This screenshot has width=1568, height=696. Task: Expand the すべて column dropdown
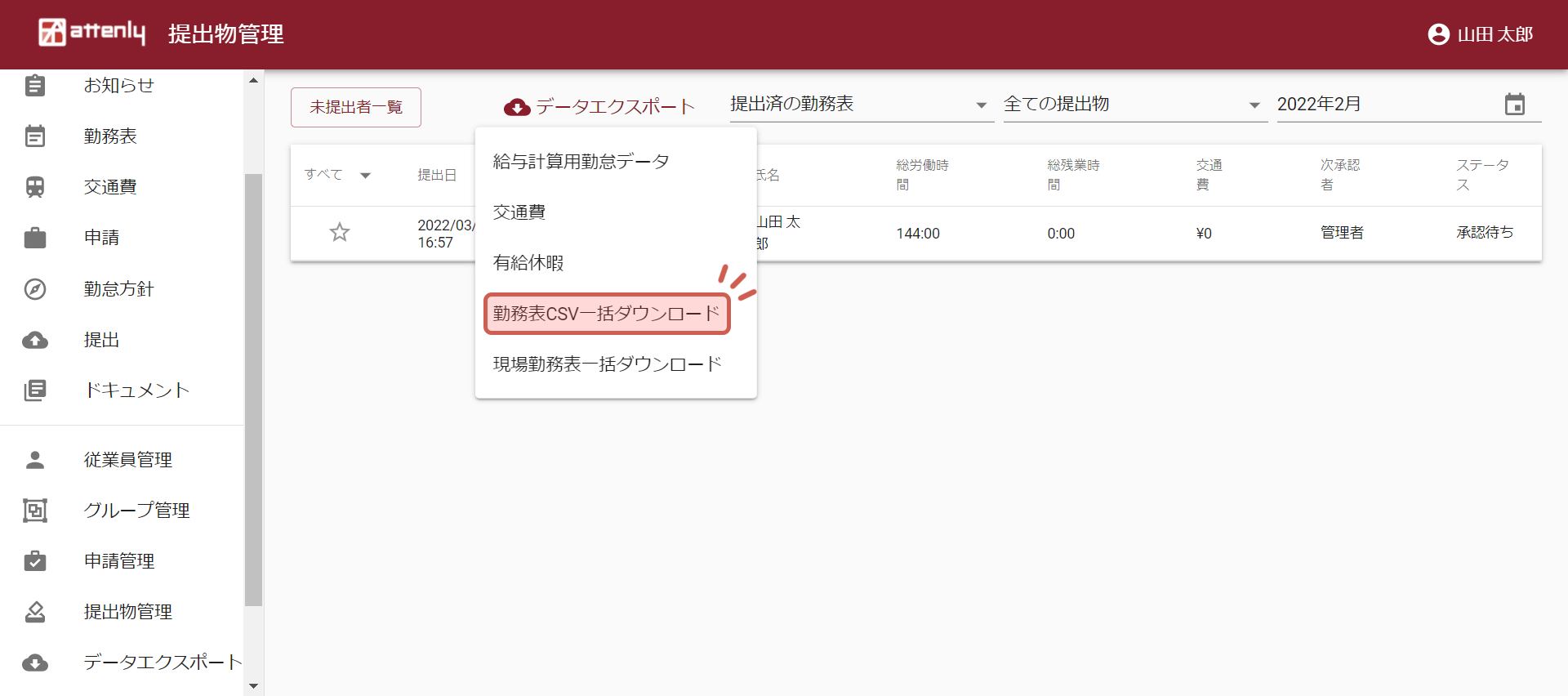[365, 175]
